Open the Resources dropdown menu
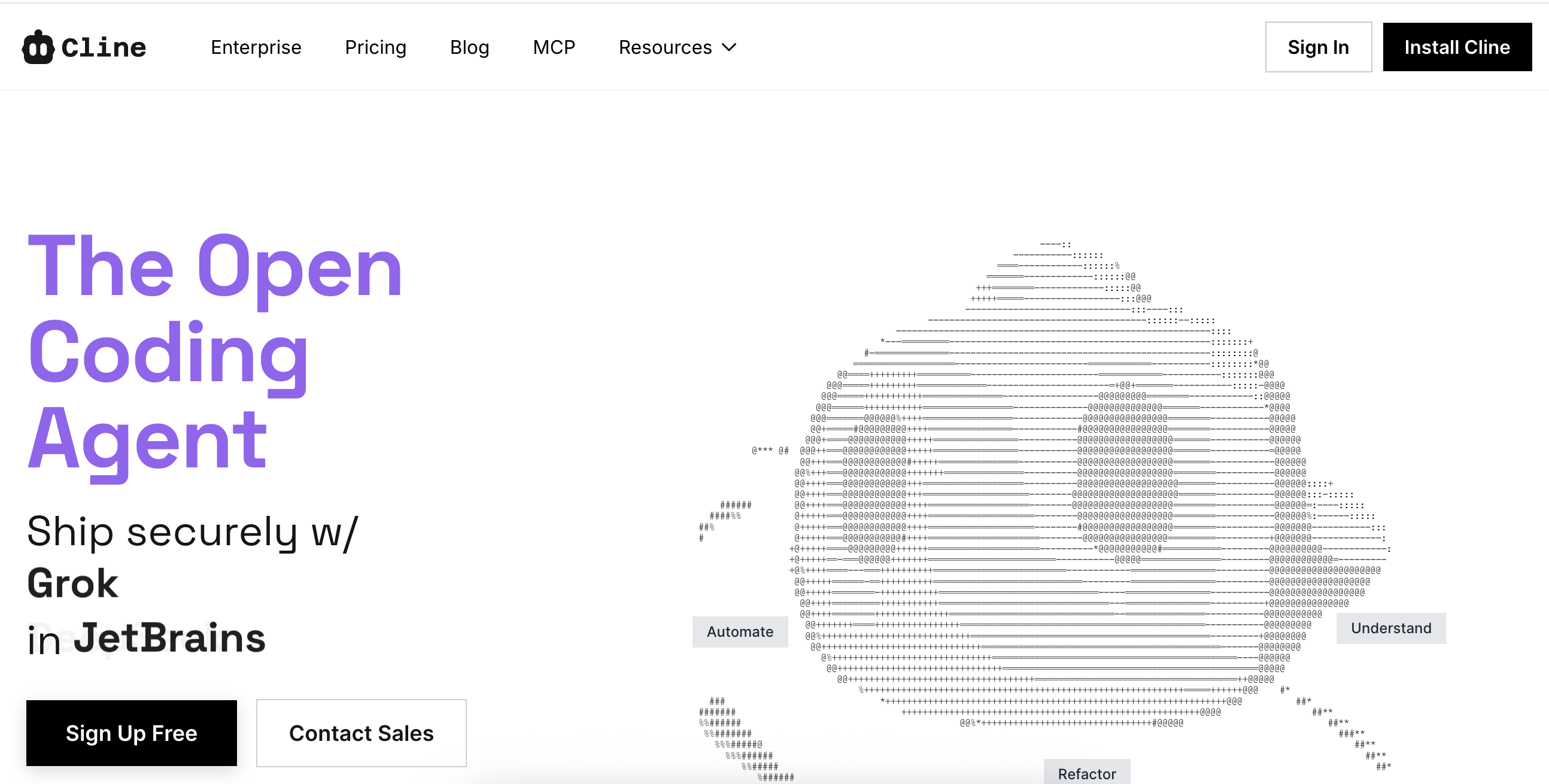The height and width of the screenshot is (784, 1549). (666, 47)
